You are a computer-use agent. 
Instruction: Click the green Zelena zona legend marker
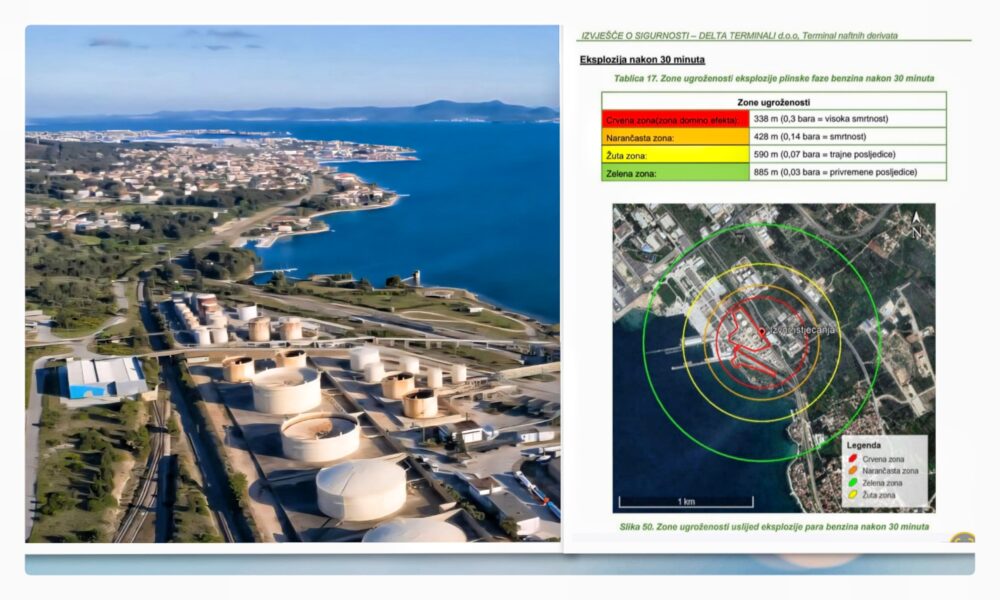[x=853, y=483]
